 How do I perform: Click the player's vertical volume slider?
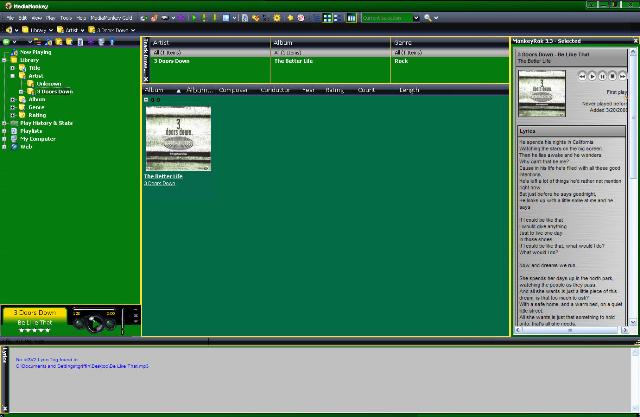(122, 322)
